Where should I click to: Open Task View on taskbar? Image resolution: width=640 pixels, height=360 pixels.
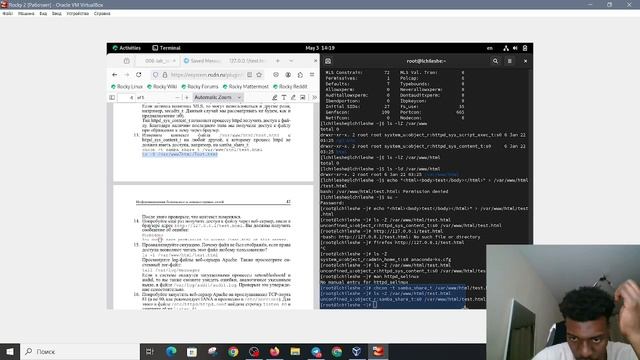tap(150, 351)
